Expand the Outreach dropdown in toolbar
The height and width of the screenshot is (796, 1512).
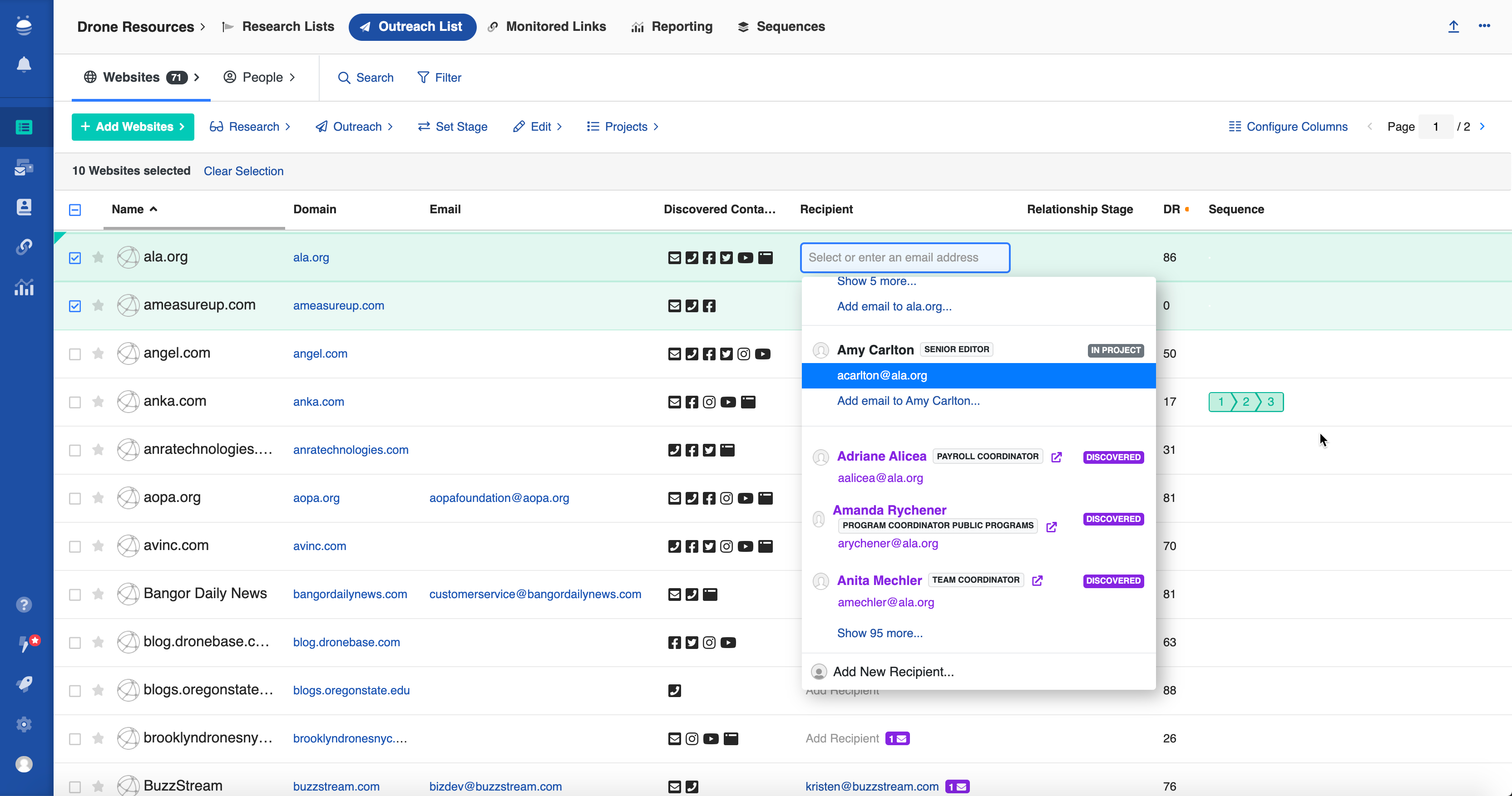coord(355,127)
